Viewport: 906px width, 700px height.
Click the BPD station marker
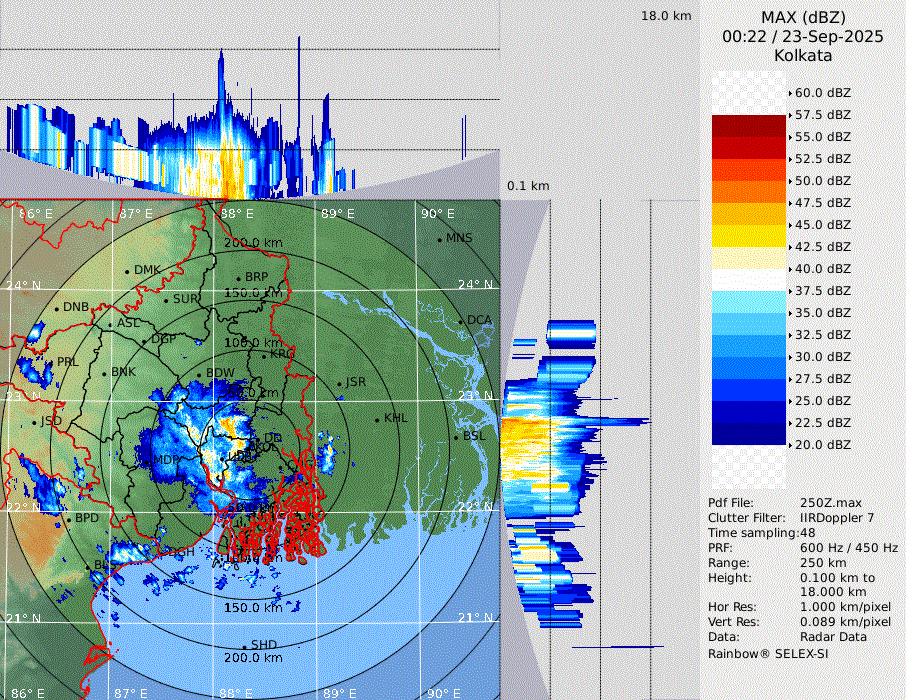pos(68,519)
